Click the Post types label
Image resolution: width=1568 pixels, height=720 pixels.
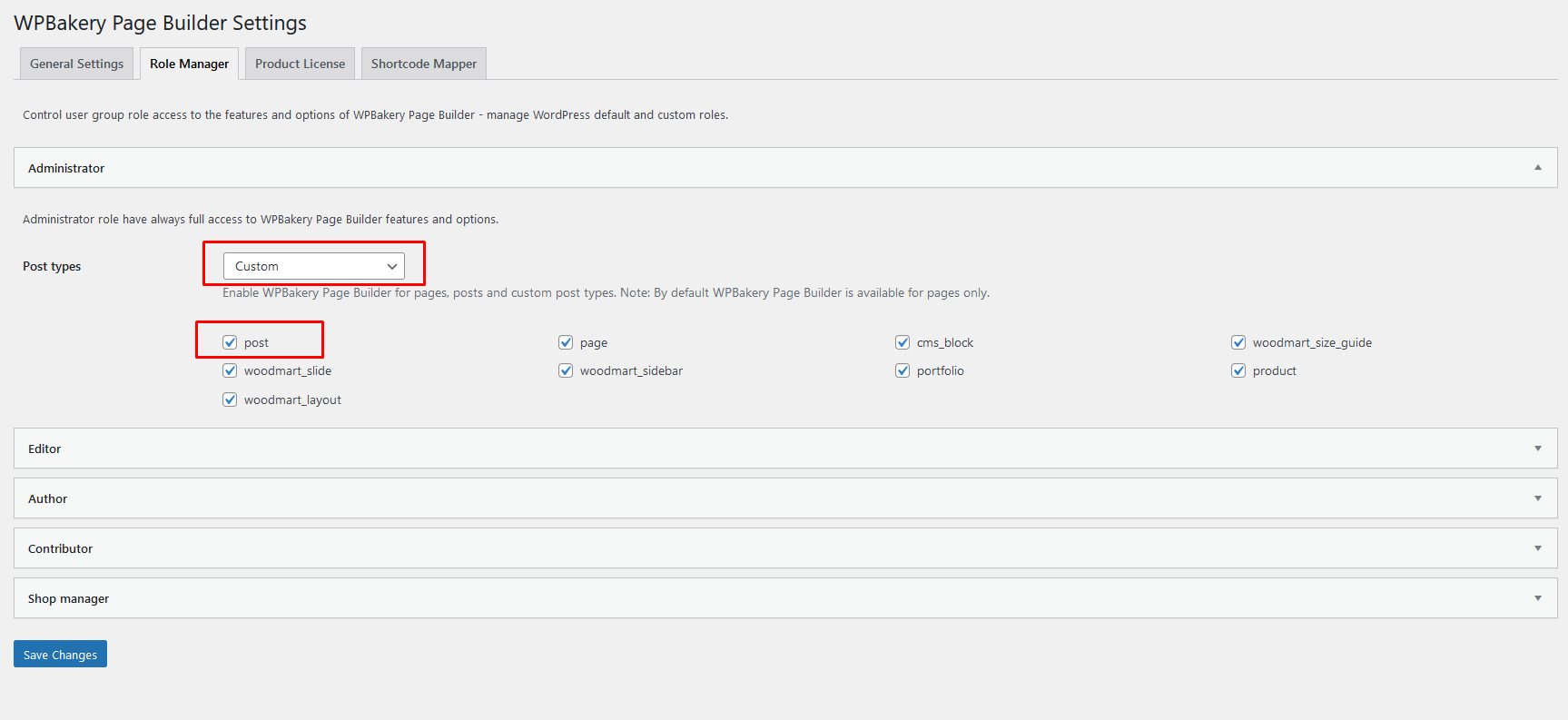coord(52,266)
